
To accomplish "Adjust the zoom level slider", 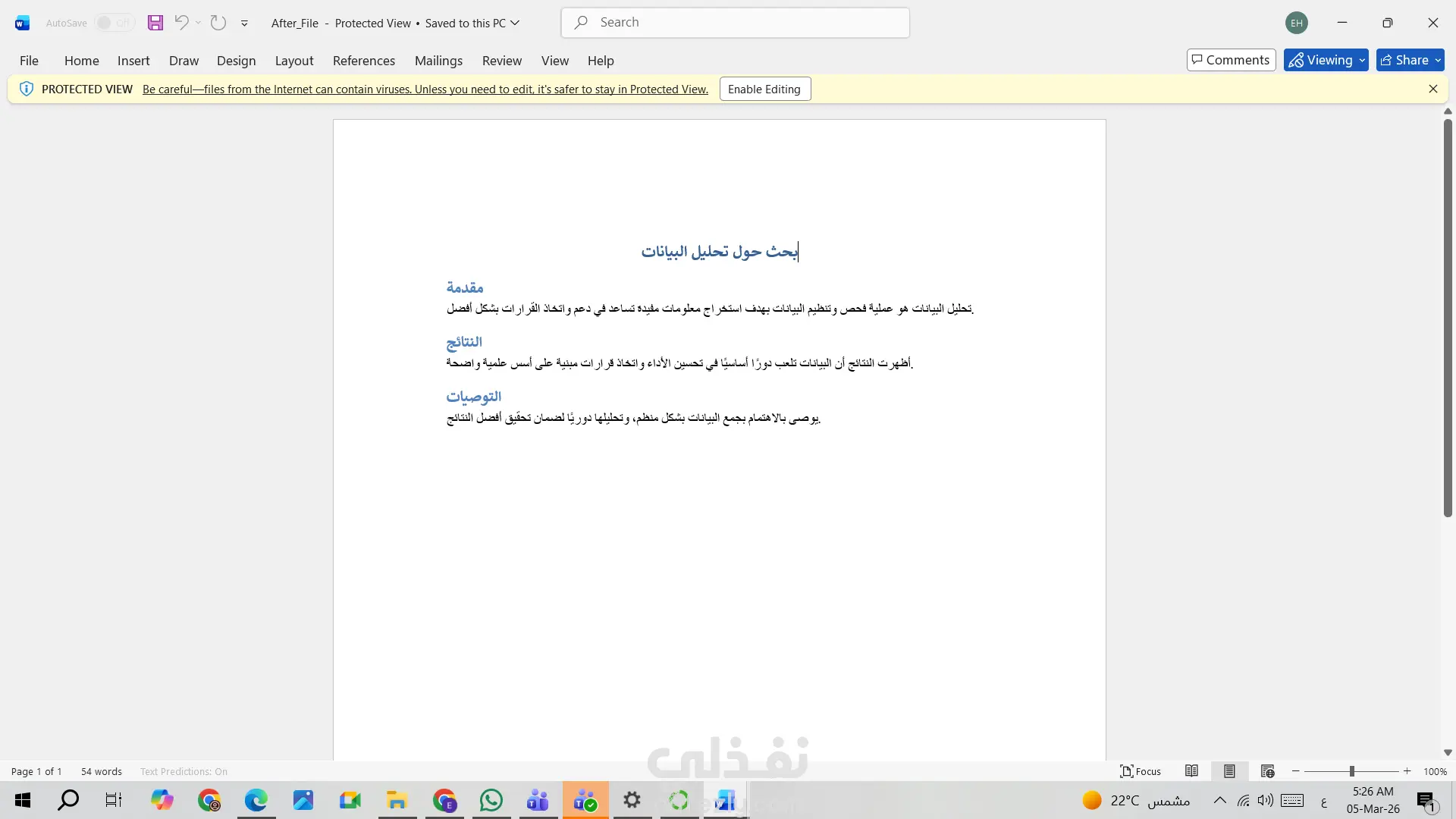I will tap(1351, 771).
